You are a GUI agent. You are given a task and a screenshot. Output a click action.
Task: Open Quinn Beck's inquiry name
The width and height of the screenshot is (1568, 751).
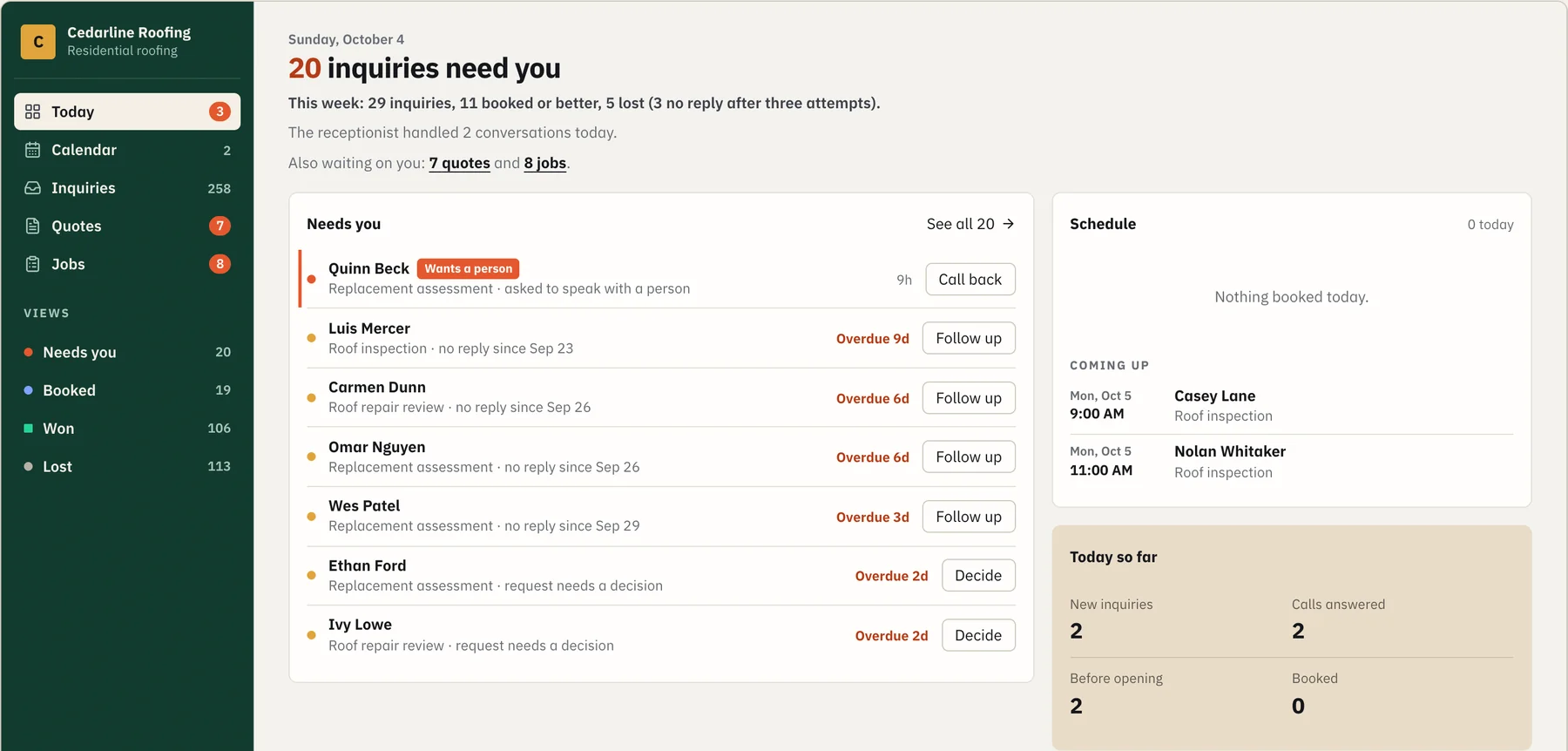click(368, 268)
